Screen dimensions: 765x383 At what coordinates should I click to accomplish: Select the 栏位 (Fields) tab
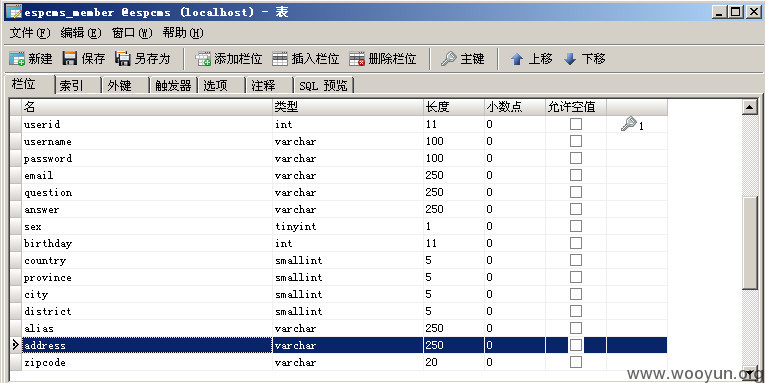pos(29,84)
